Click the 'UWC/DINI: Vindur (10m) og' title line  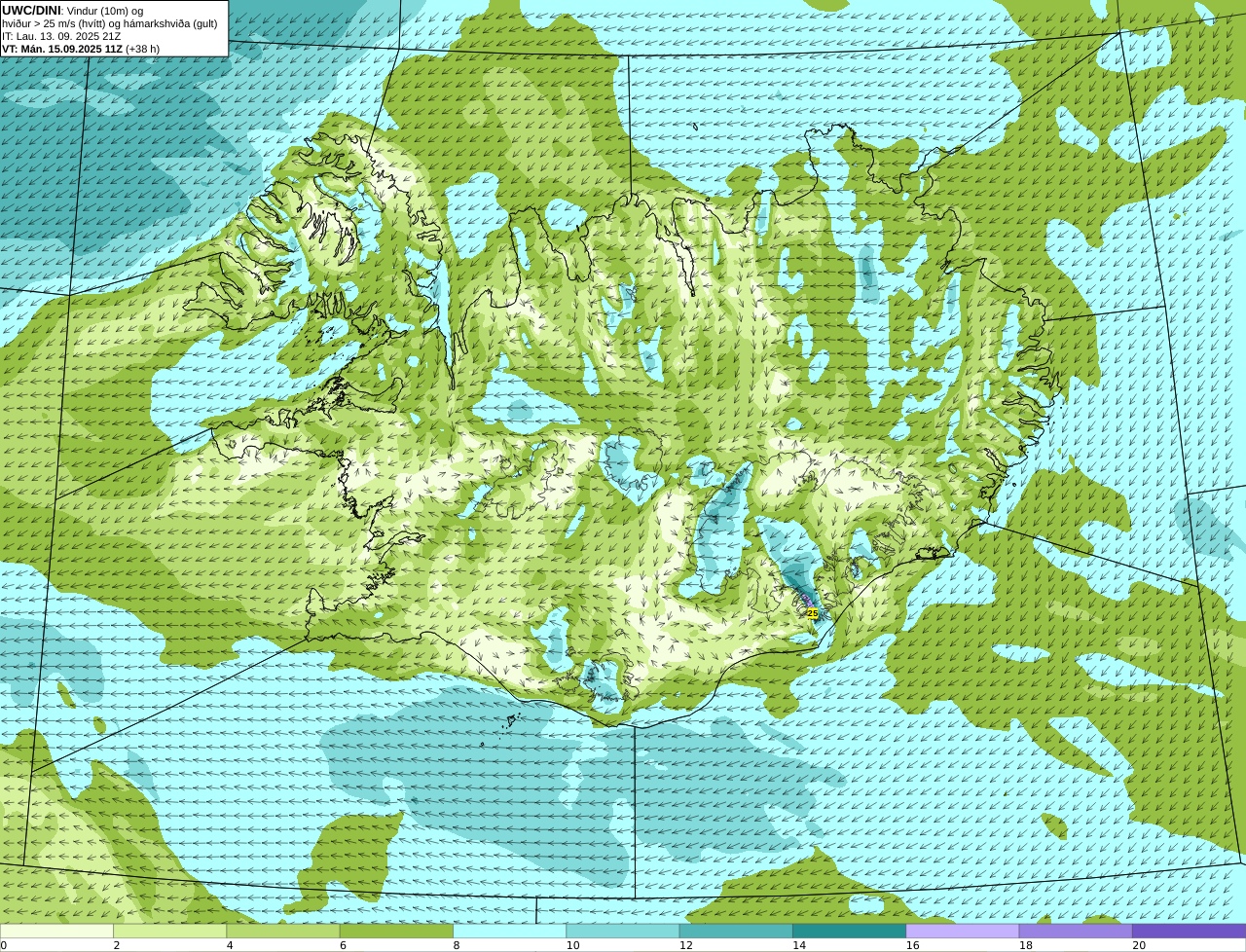point(73,11)
